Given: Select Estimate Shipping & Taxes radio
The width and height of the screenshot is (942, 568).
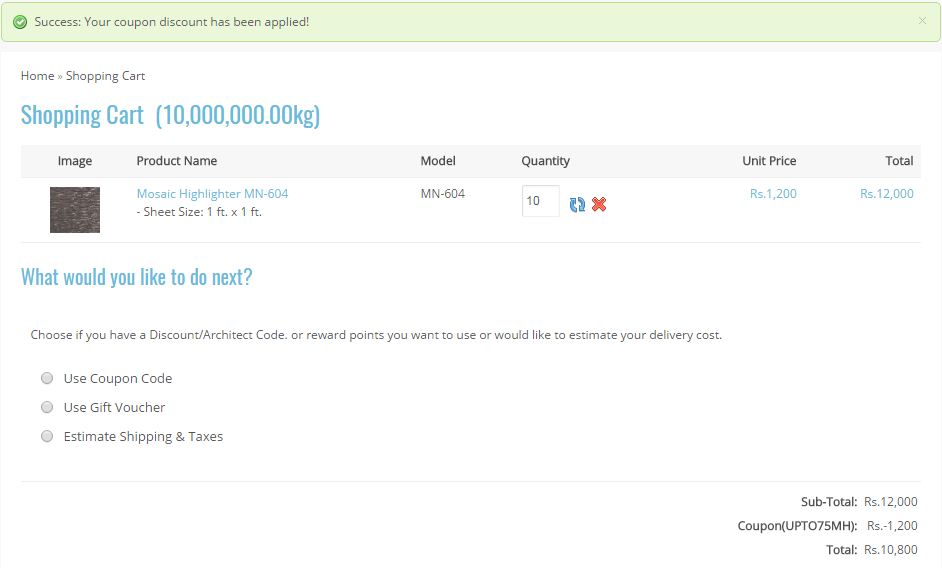Looking at the screenshot, I should tap(47, 436).
